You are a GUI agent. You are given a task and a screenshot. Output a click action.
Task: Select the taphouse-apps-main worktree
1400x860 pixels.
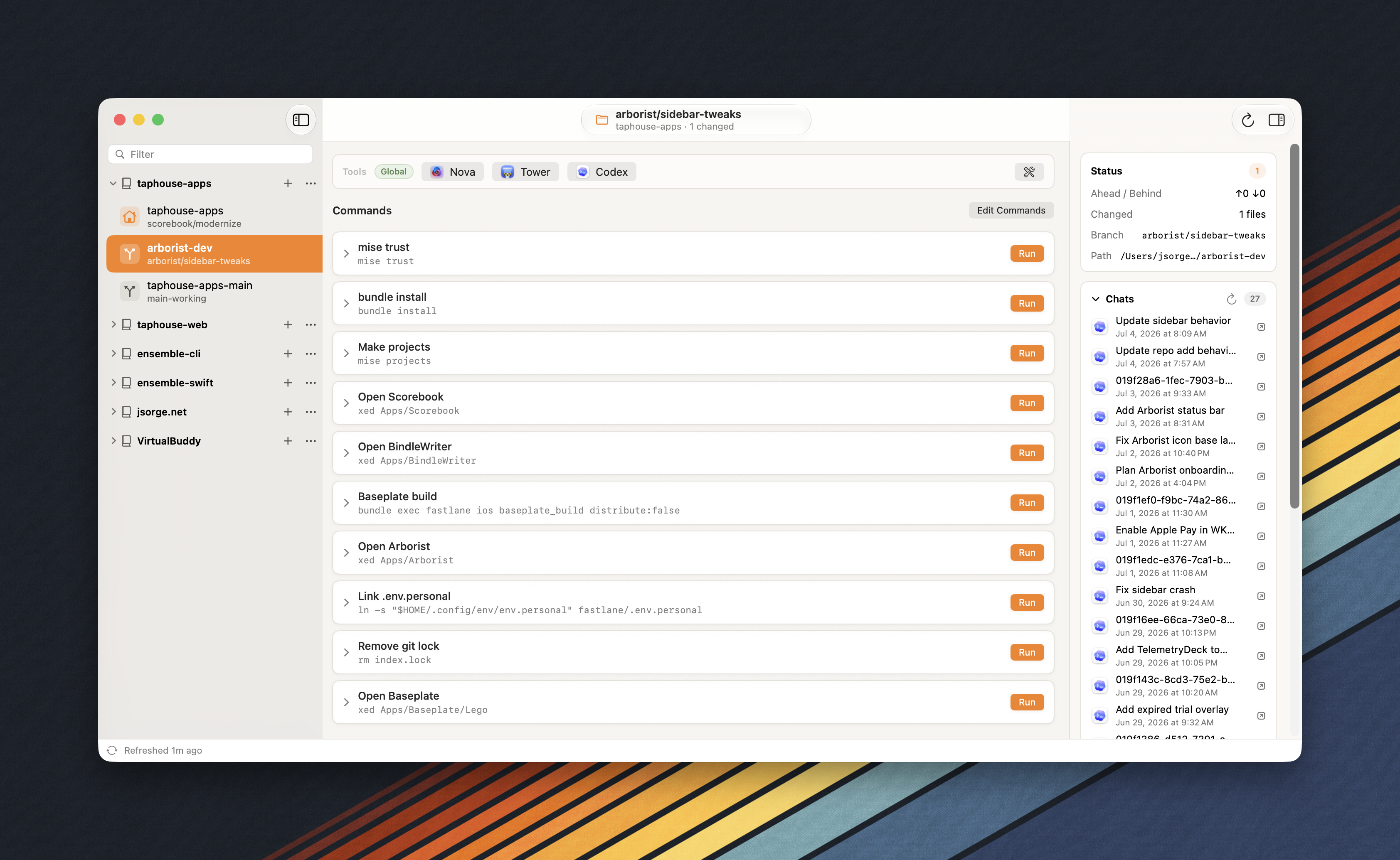click(x=214, y=291)
